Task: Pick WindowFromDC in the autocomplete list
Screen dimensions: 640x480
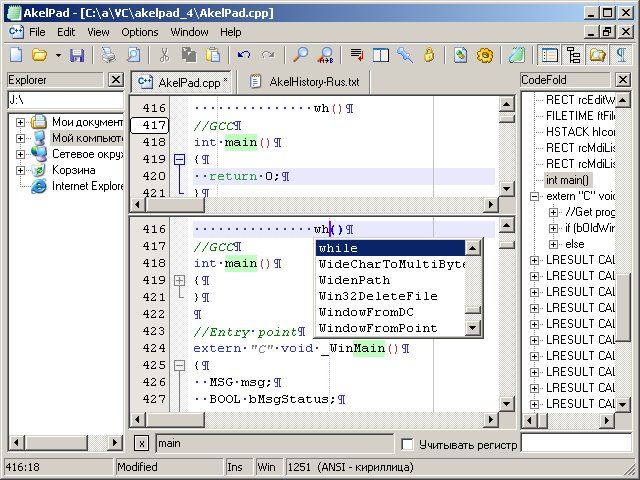Action: pos(391,312)
